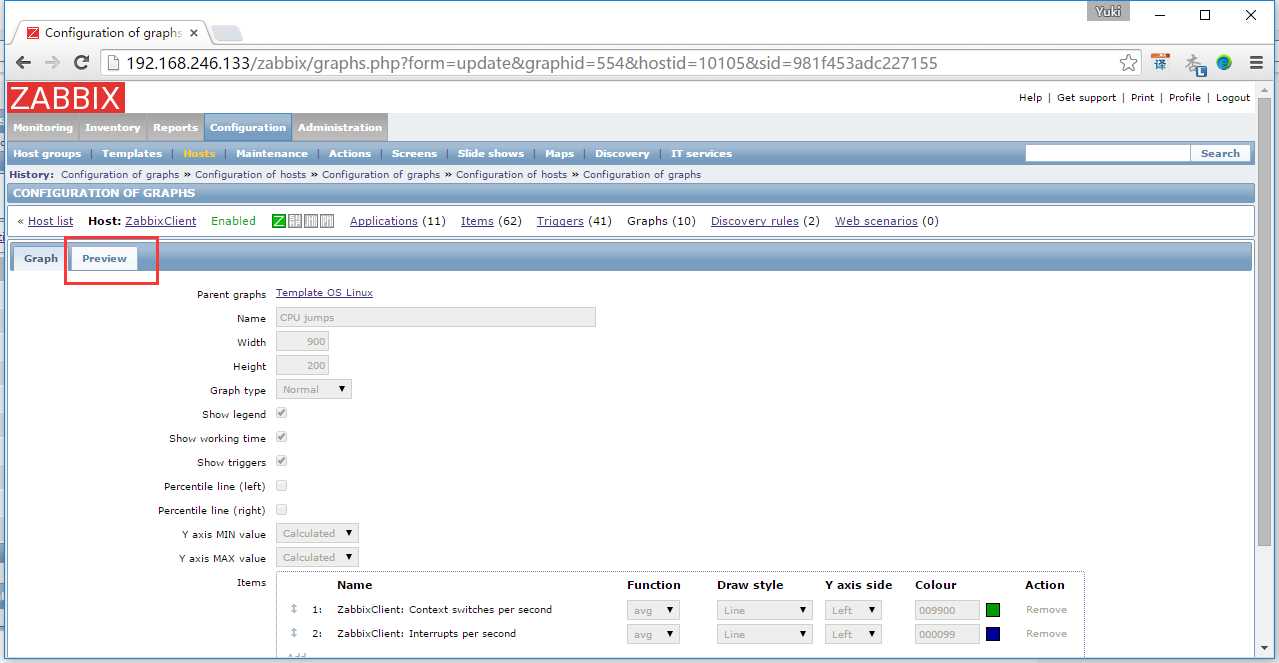Switch to the Graph tab

[x=41, y=258]
